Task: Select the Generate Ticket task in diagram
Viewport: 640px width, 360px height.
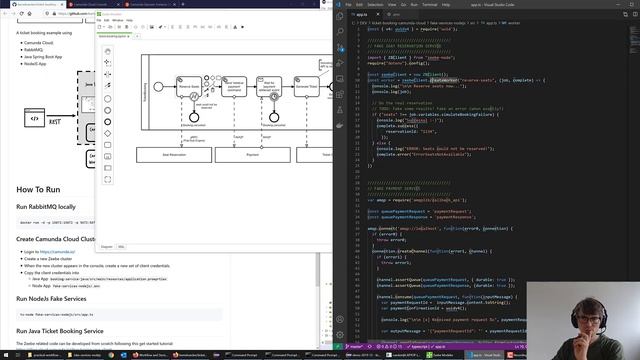Action: [x=307, y=86]
